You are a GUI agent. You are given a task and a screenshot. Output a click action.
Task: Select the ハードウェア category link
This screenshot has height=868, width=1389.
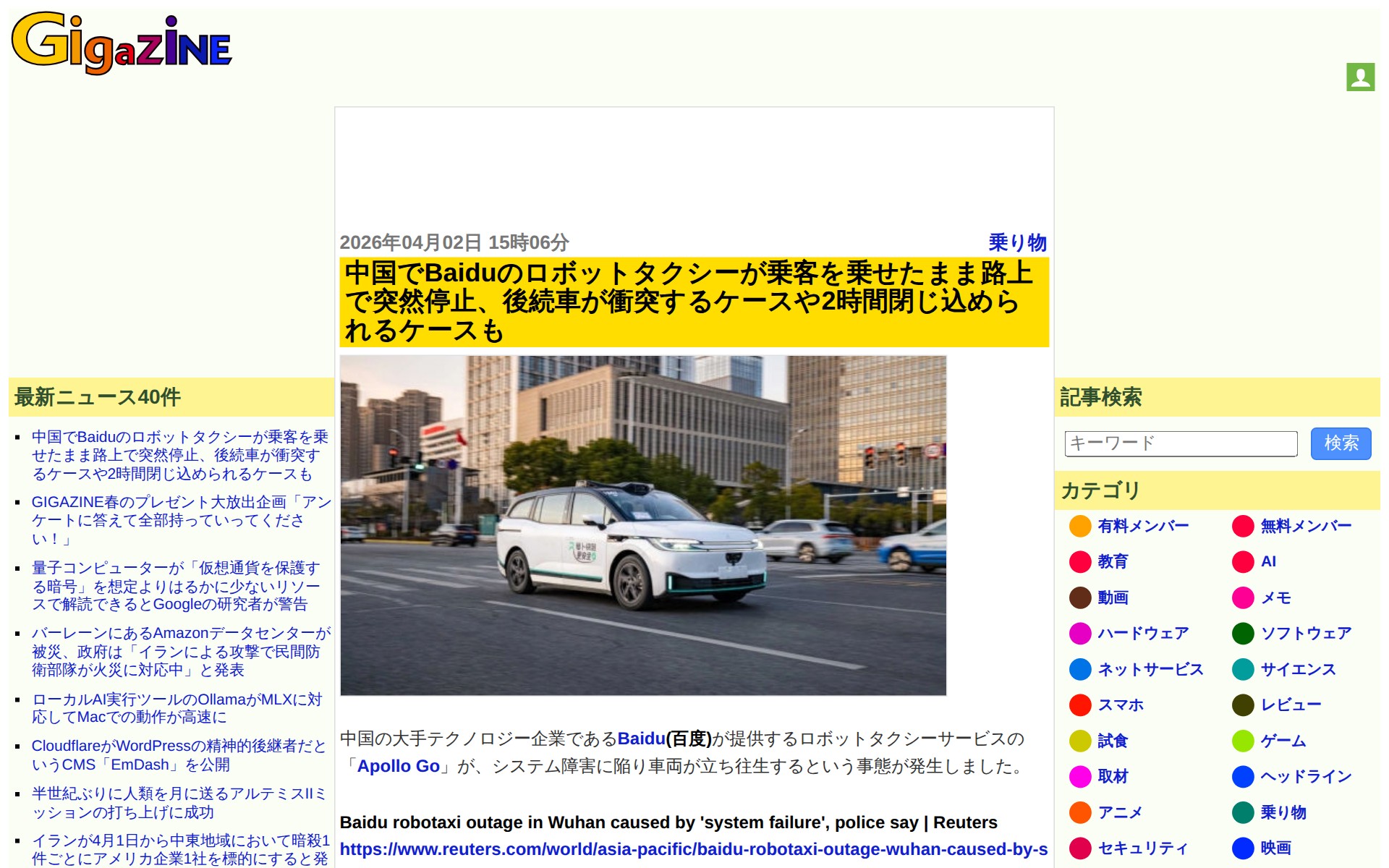click(1143, 633)
